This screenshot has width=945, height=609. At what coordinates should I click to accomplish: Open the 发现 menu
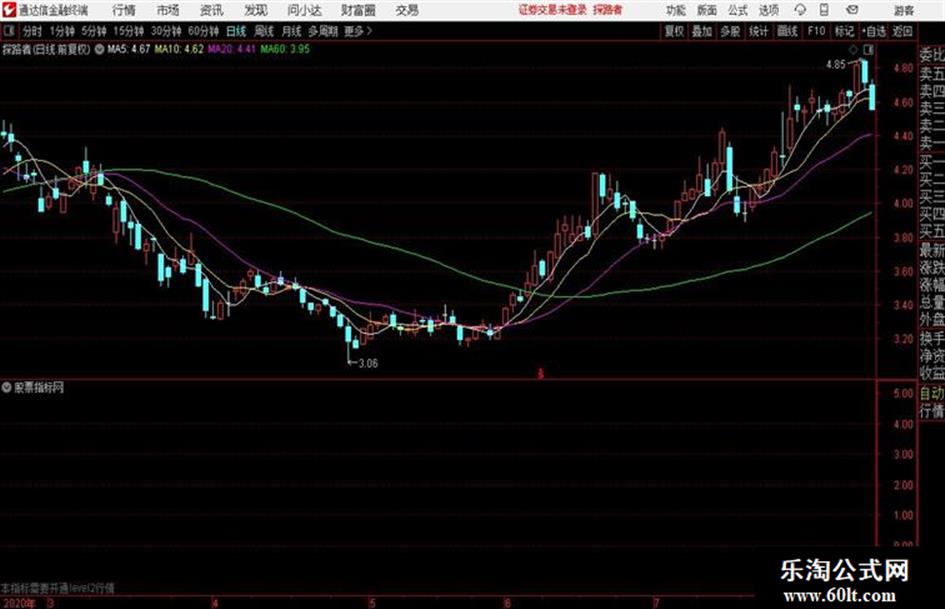[256, 10]
